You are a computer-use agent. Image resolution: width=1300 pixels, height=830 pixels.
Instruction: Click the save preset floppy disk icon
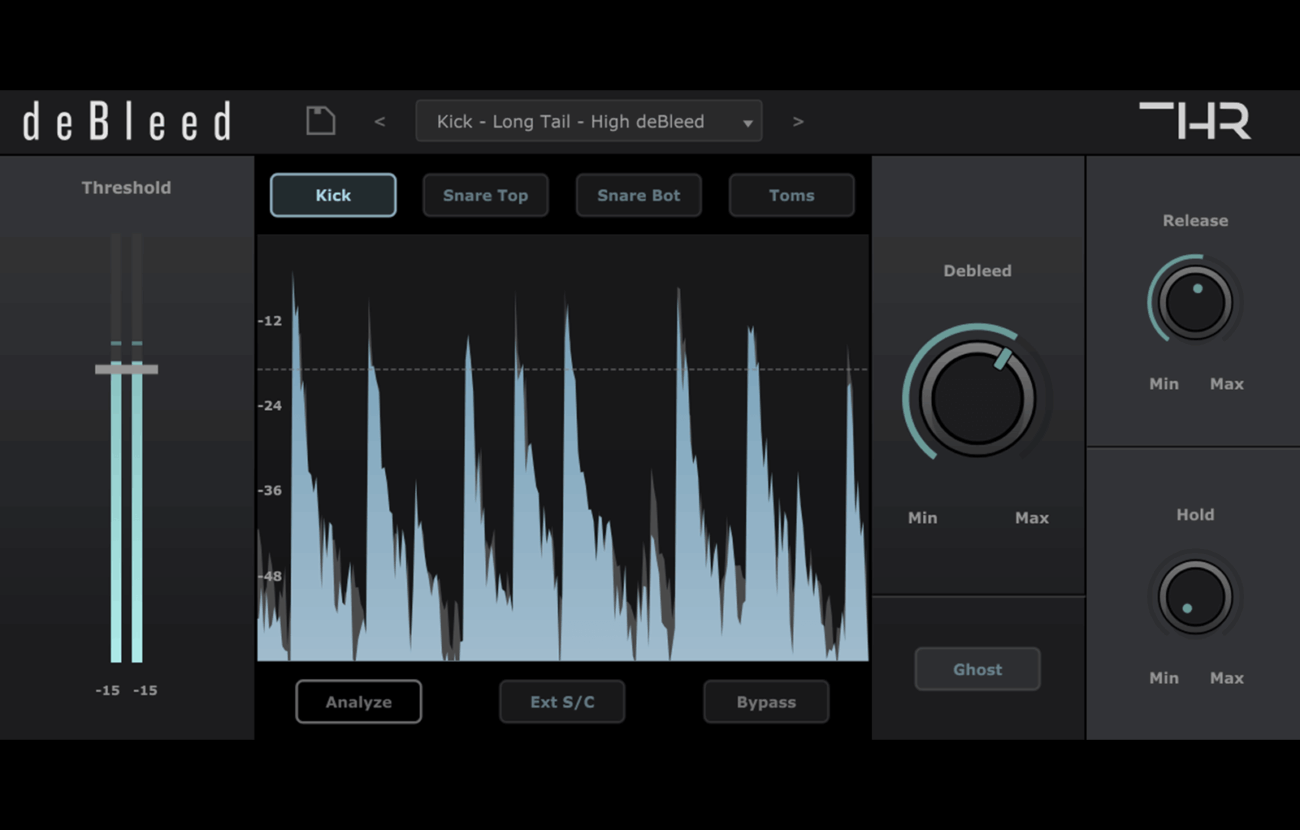tap(320, 121)
